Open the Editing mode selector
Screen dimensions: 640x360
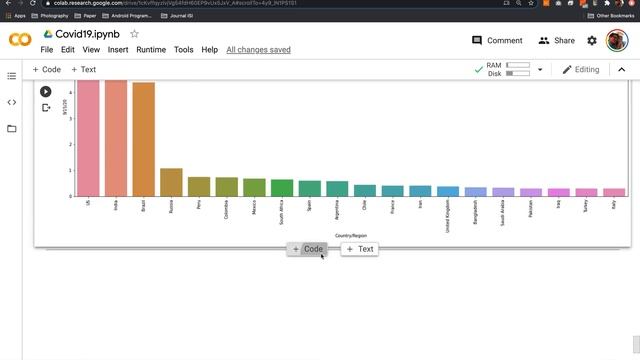pyautogui.click(x=580, y=69)
